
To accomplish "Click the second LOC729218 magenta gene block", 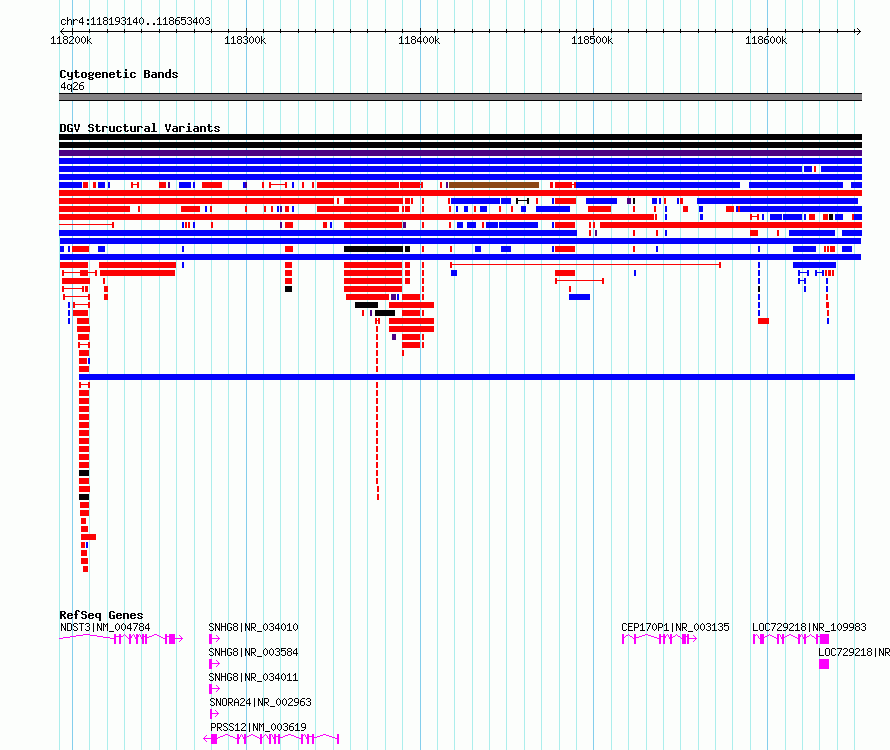I will [x=824, y=664].
